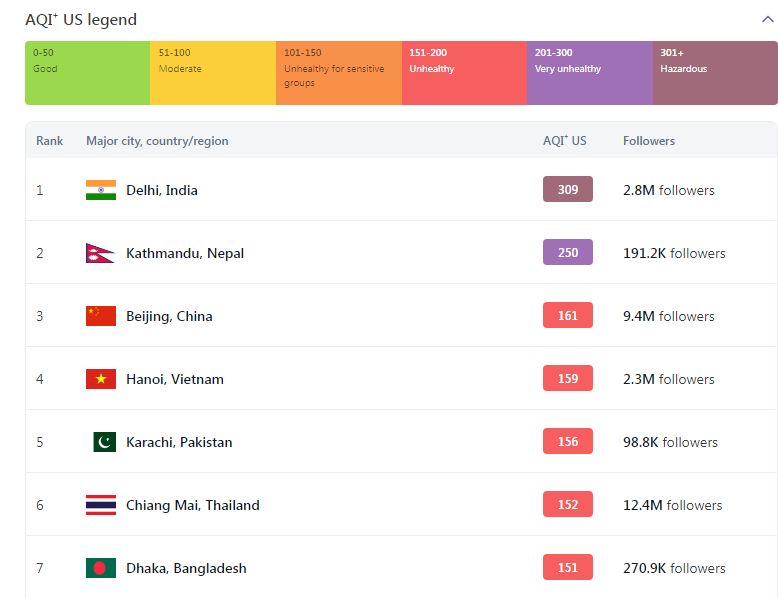Viewport: 778px width, 598px height.
Task: Open the Delhi, India link
Action: 162,190
